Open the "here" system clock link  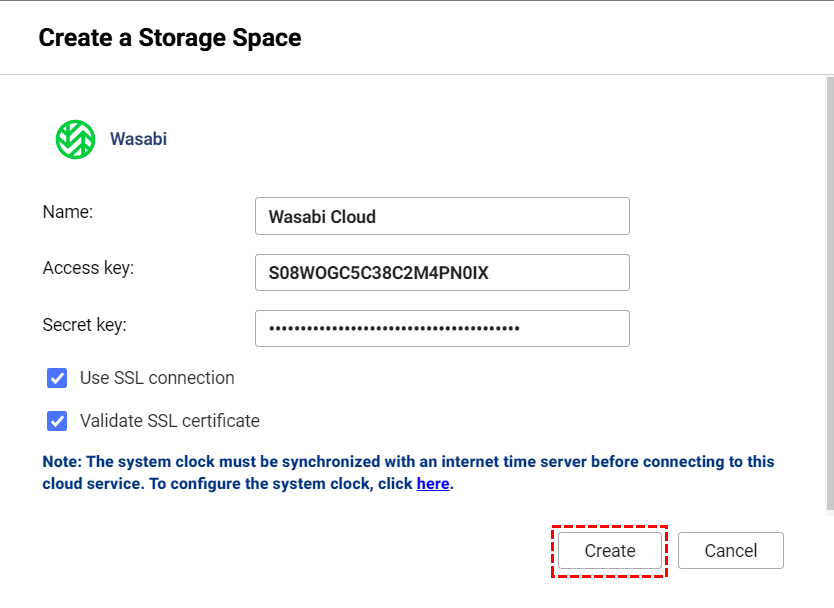pyautogui.click(x=433, y=484)
